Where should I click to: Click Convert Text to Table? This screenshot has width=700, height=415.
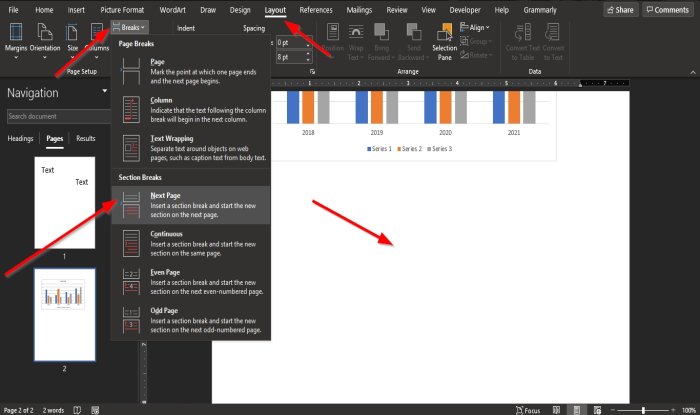522,42
